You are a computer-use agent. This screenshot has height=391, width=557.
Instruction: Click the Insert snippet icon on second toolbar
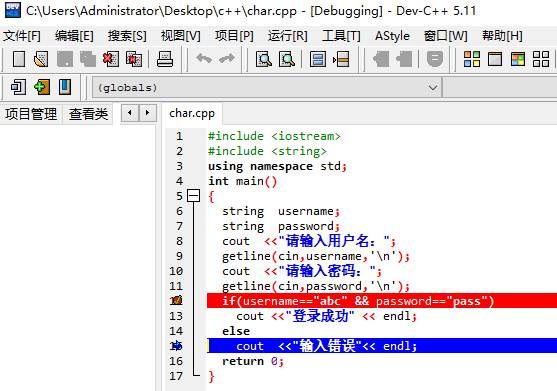[18, 87]
